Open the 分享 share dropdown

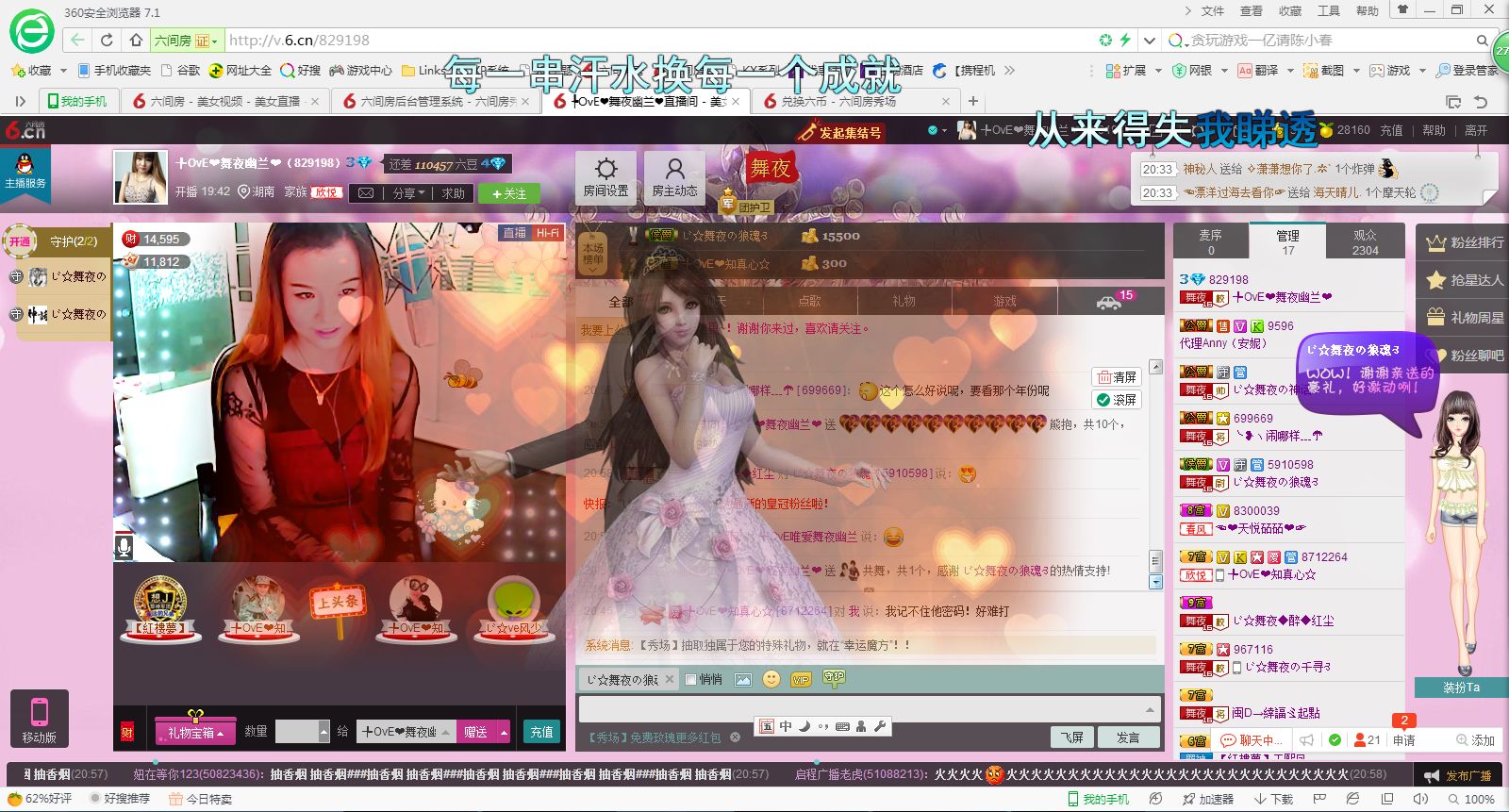pos(409,193)
